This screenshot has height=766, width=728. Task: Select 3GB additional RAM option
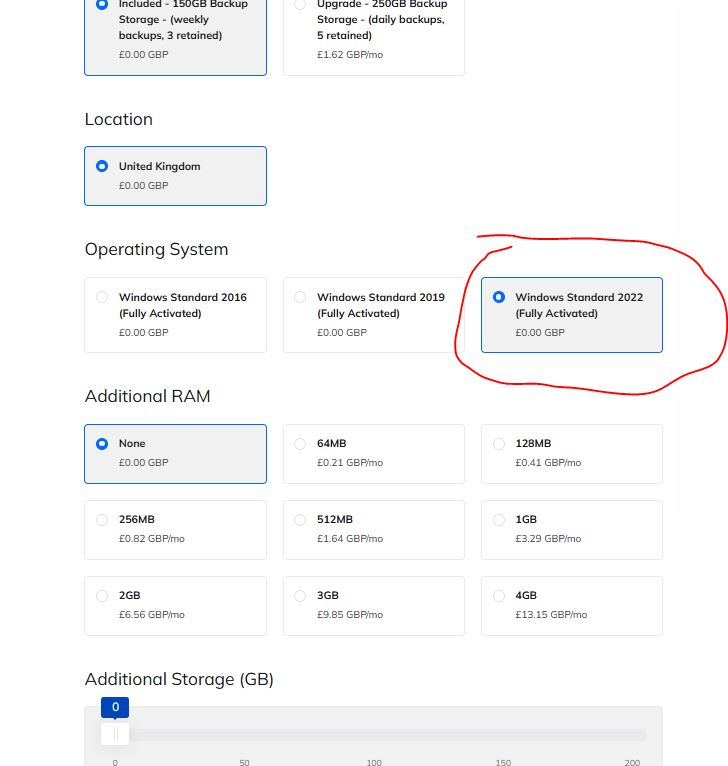click(373, 605)
